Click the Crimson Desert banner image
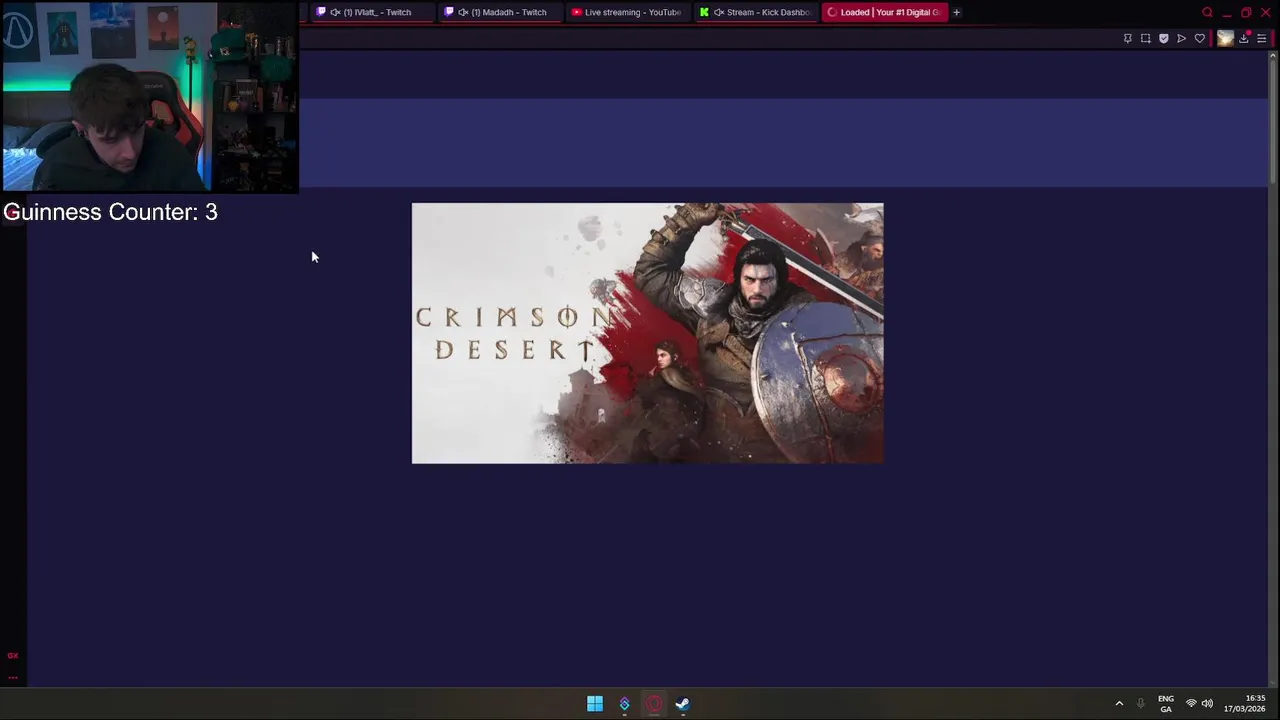1280x720 pixels. point(647,333)
